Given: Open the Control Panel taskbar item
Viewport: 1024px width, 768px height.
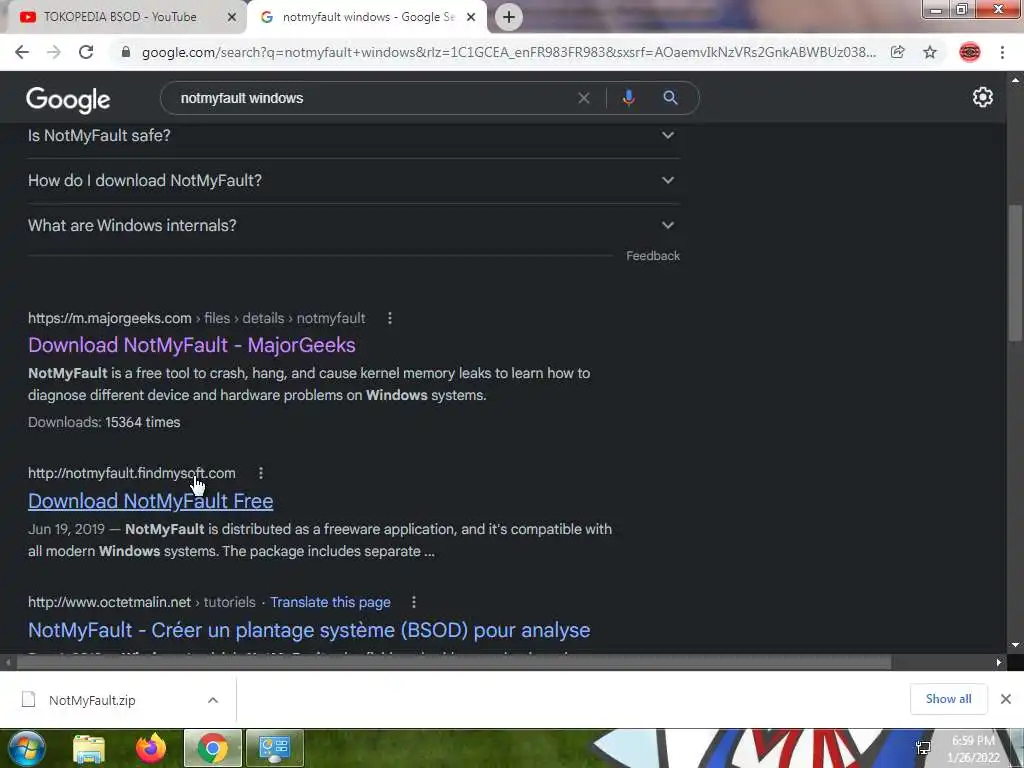Looking at the screenshot, I should click(274, 748).
